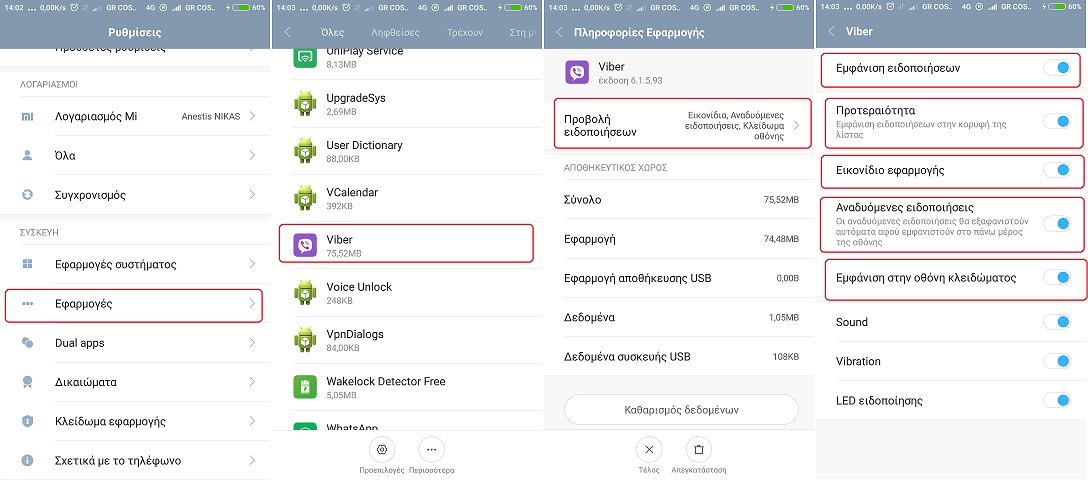Tap the Wakelock Detector Free icon

pos(305,387)
